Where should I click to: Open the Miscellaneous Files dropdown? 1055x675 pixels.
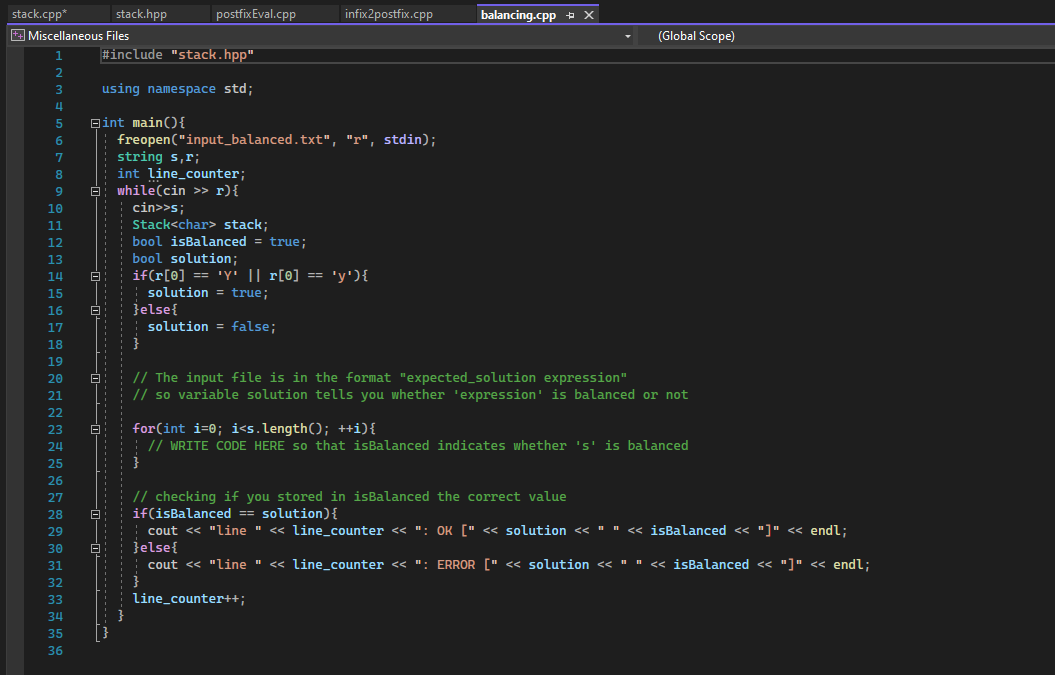(x=627, y=35)
